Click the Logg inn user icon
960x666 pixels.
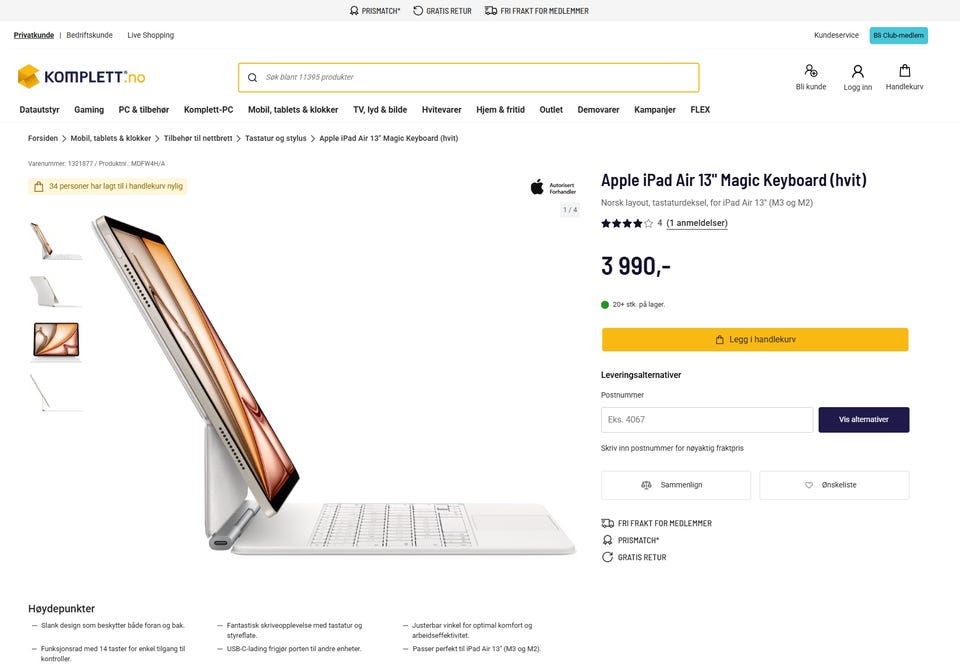click(857, 71)
